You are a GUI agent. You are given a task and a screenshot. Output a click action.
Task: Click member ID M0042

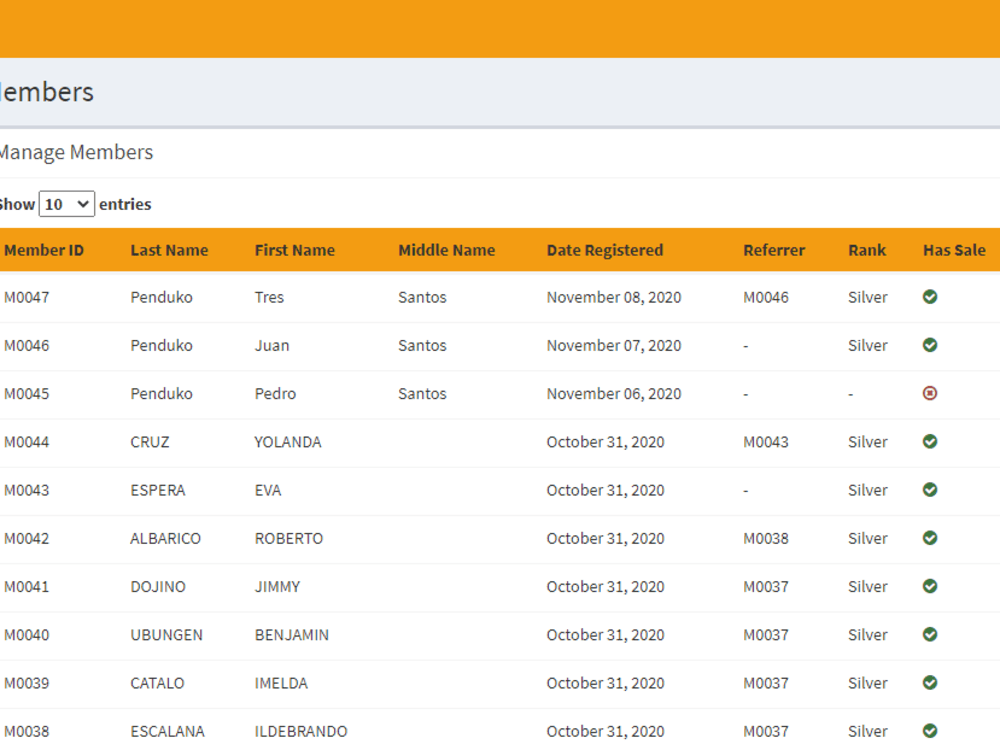click(27, 538)
